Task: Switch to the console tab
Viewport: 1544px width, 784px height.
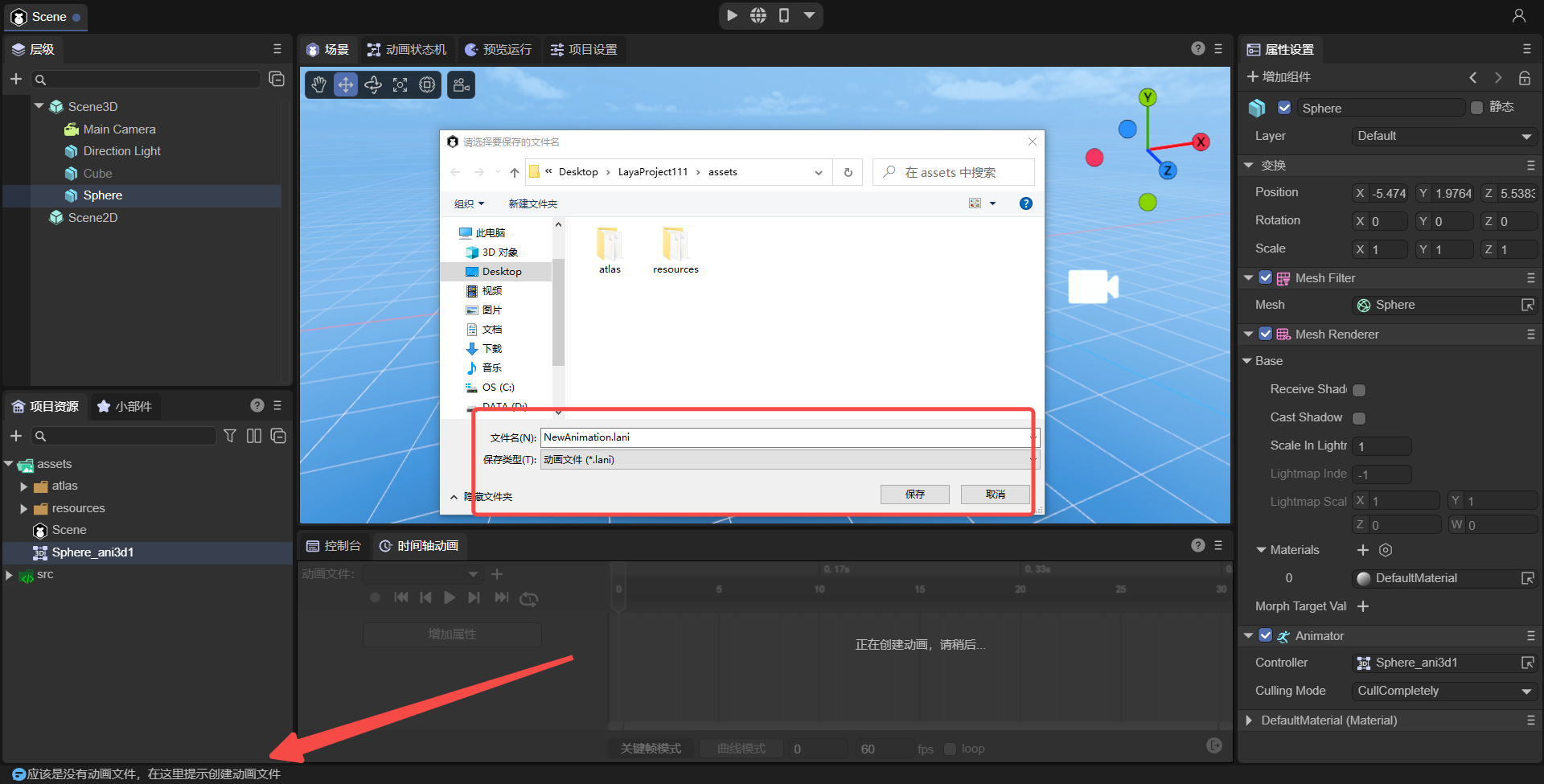Action: tap(334, 546)
